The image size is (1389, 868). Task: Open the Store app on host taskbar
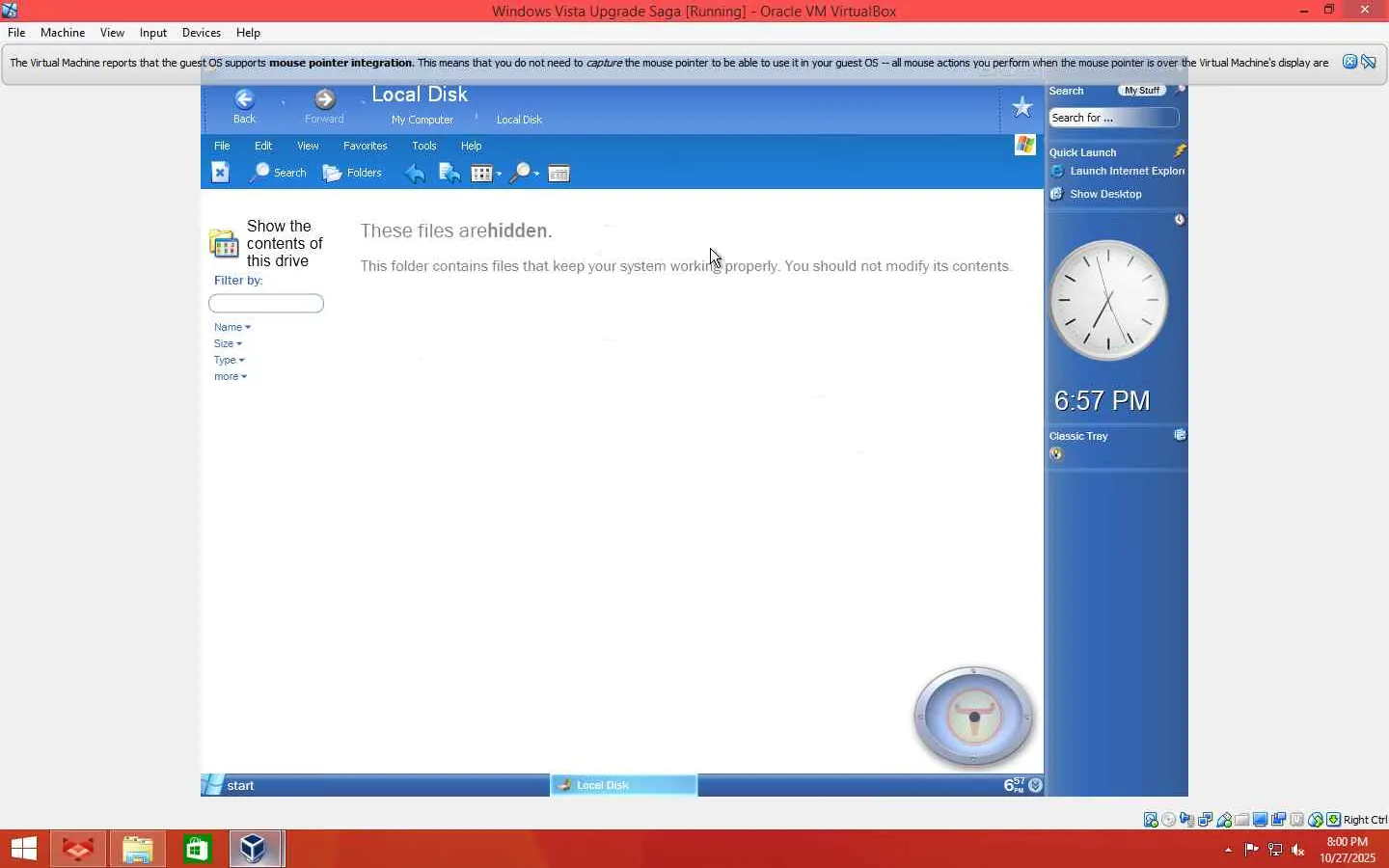coord(197,850)
